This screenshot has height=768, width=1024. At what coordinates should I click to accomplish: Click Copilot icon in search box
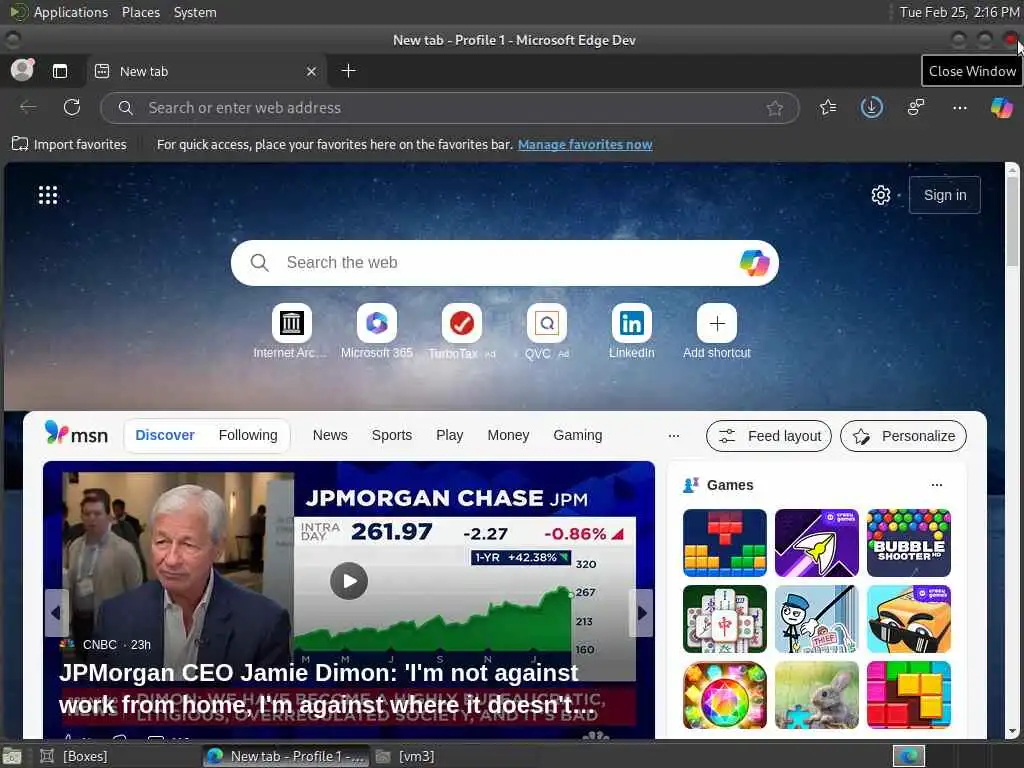point(754,263)
